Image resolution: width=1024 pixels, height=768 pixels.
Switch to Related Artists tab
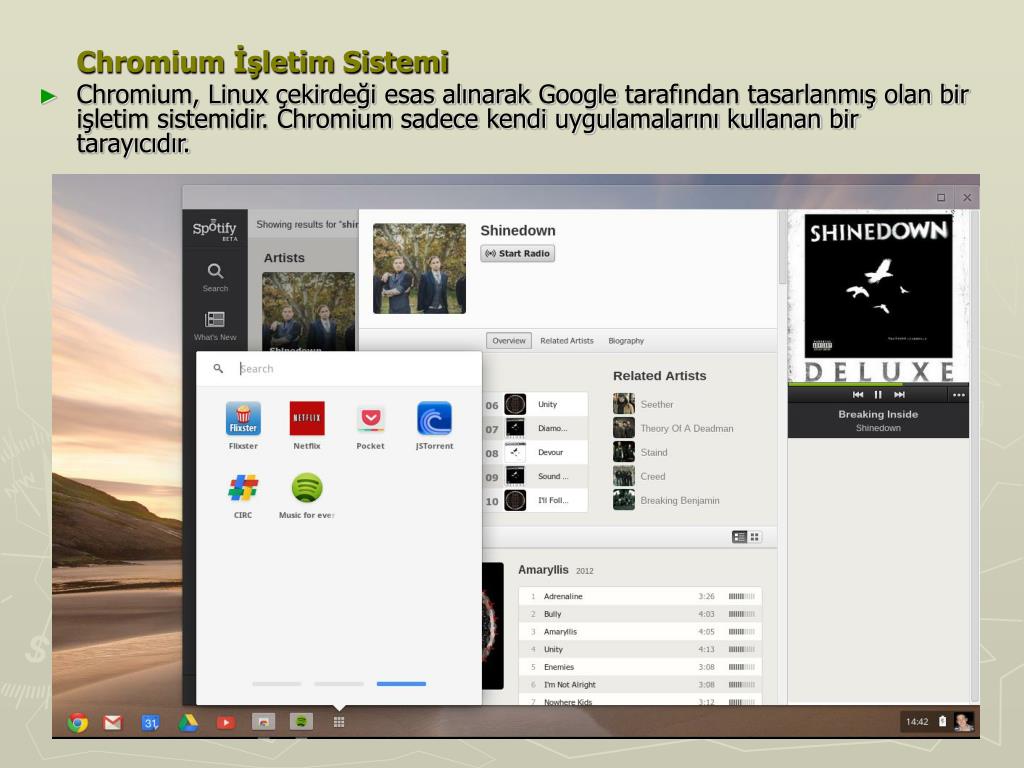(567, 341)
